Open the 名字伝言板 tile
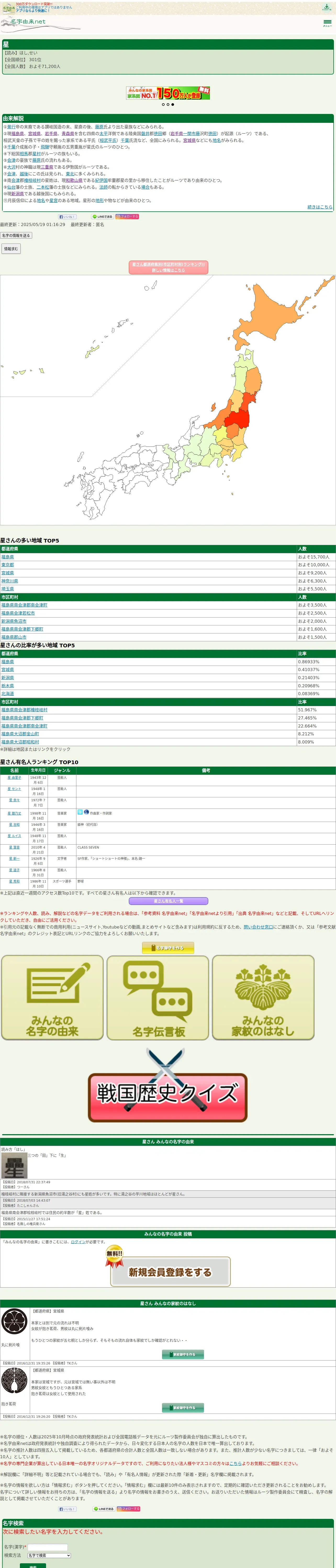 158,998
